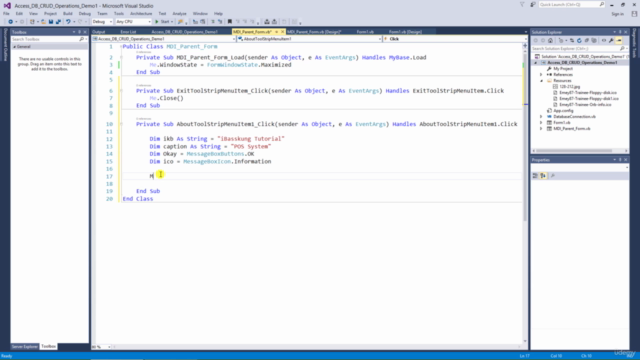Open the File menu
Image resolution: width=640 pixels, height=360 pixels.
coord(6,13)
